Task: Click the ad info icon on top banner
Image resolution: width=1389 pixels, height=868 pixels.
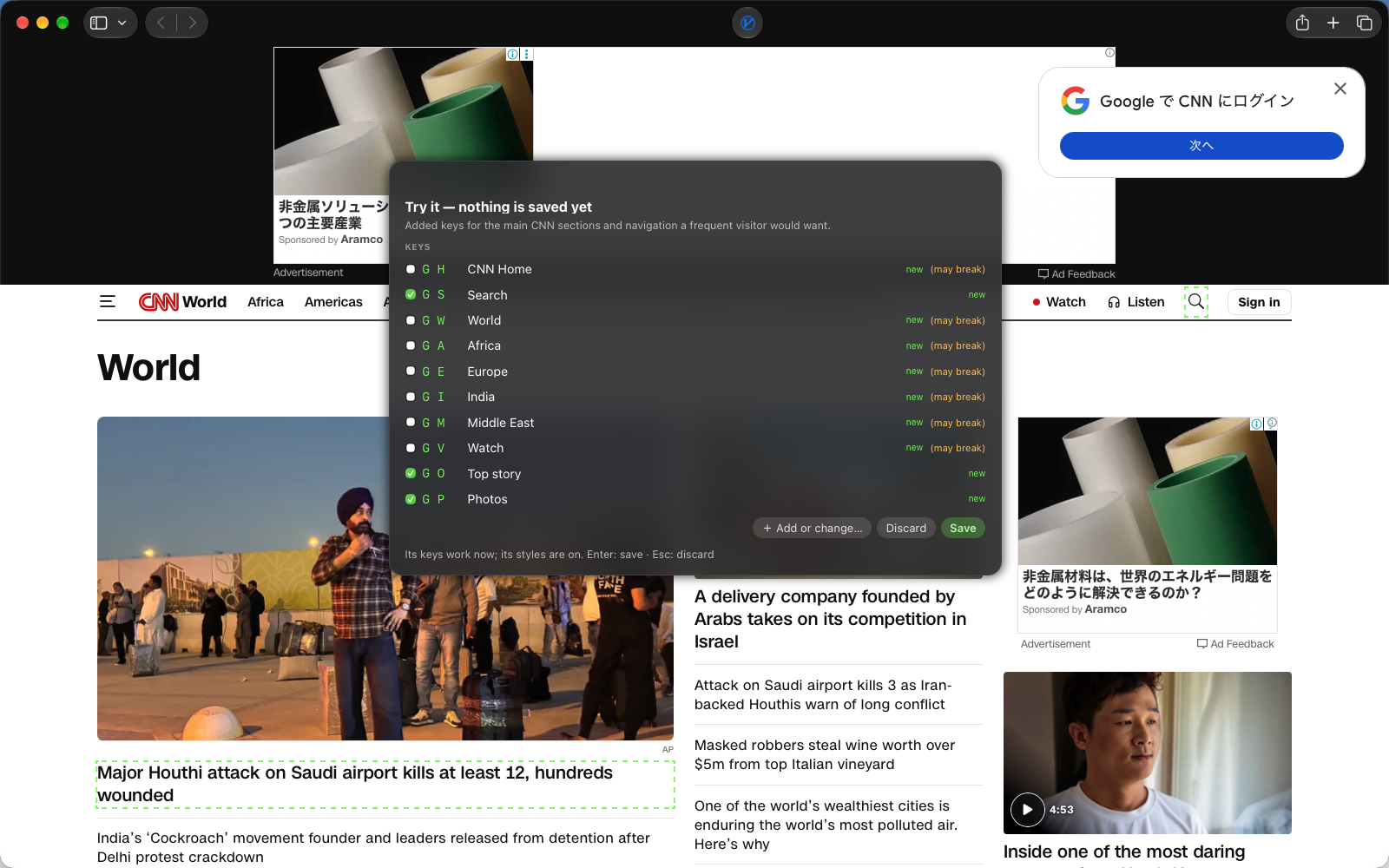Action: click(513, 54)
